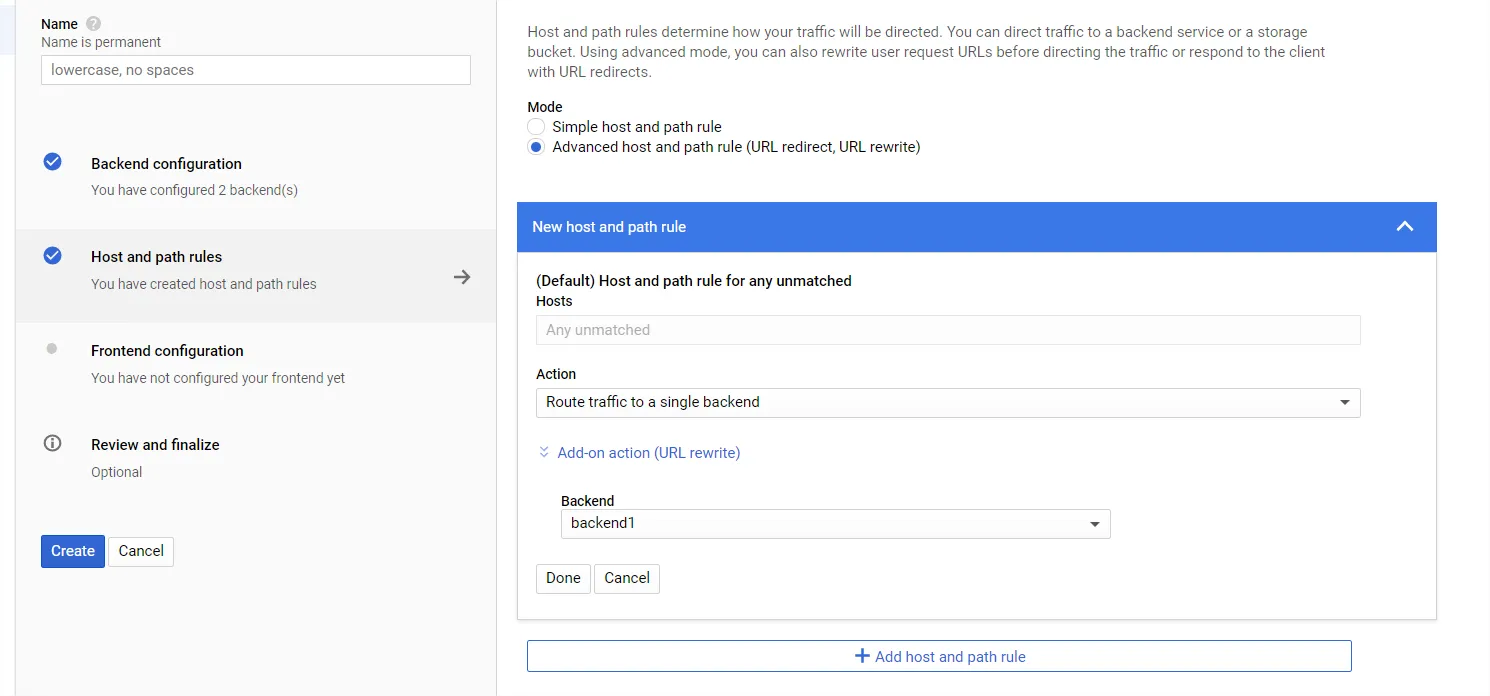The height and width of the screenshot is (696, 1490).
Task: Open the Action dropdown
Action: (947, 402)
